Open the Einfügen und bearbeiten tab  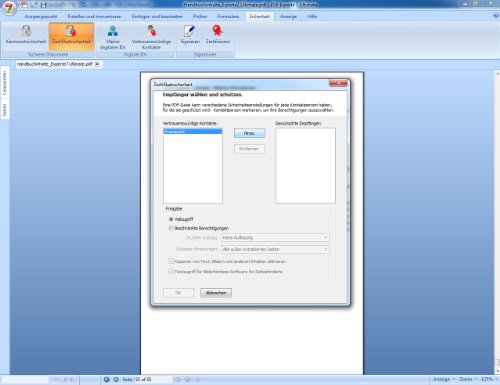pos(157,16)
